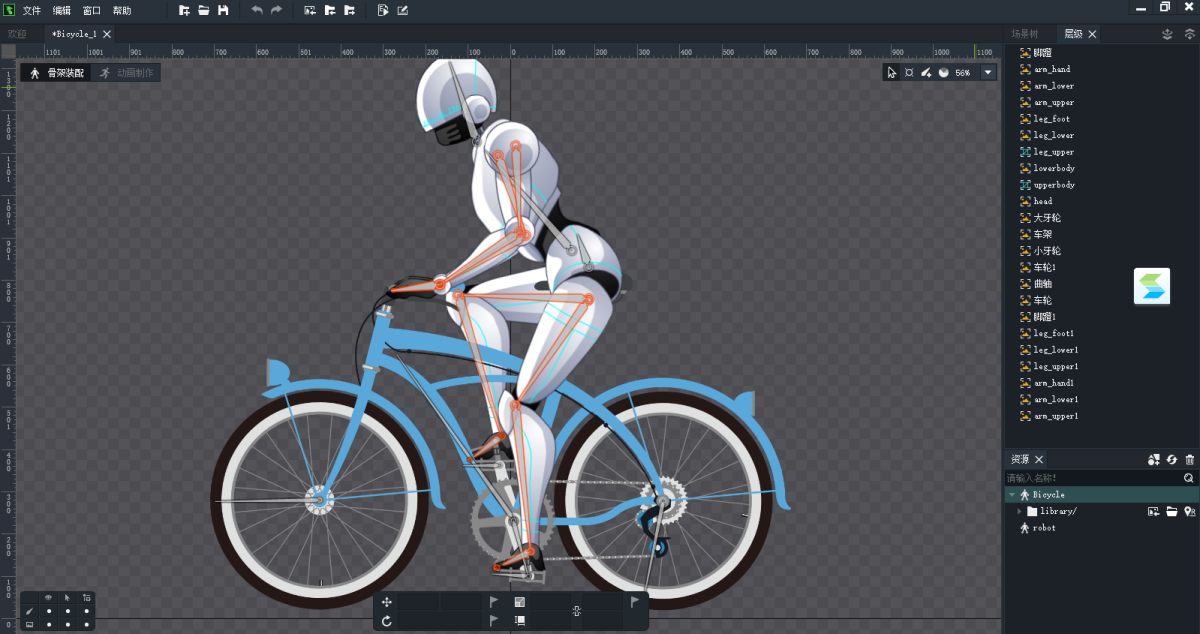This screenshot has height=634, width=1200.
Task: Switch to the 场景树 tab
Action: (x=1024, y=34)
